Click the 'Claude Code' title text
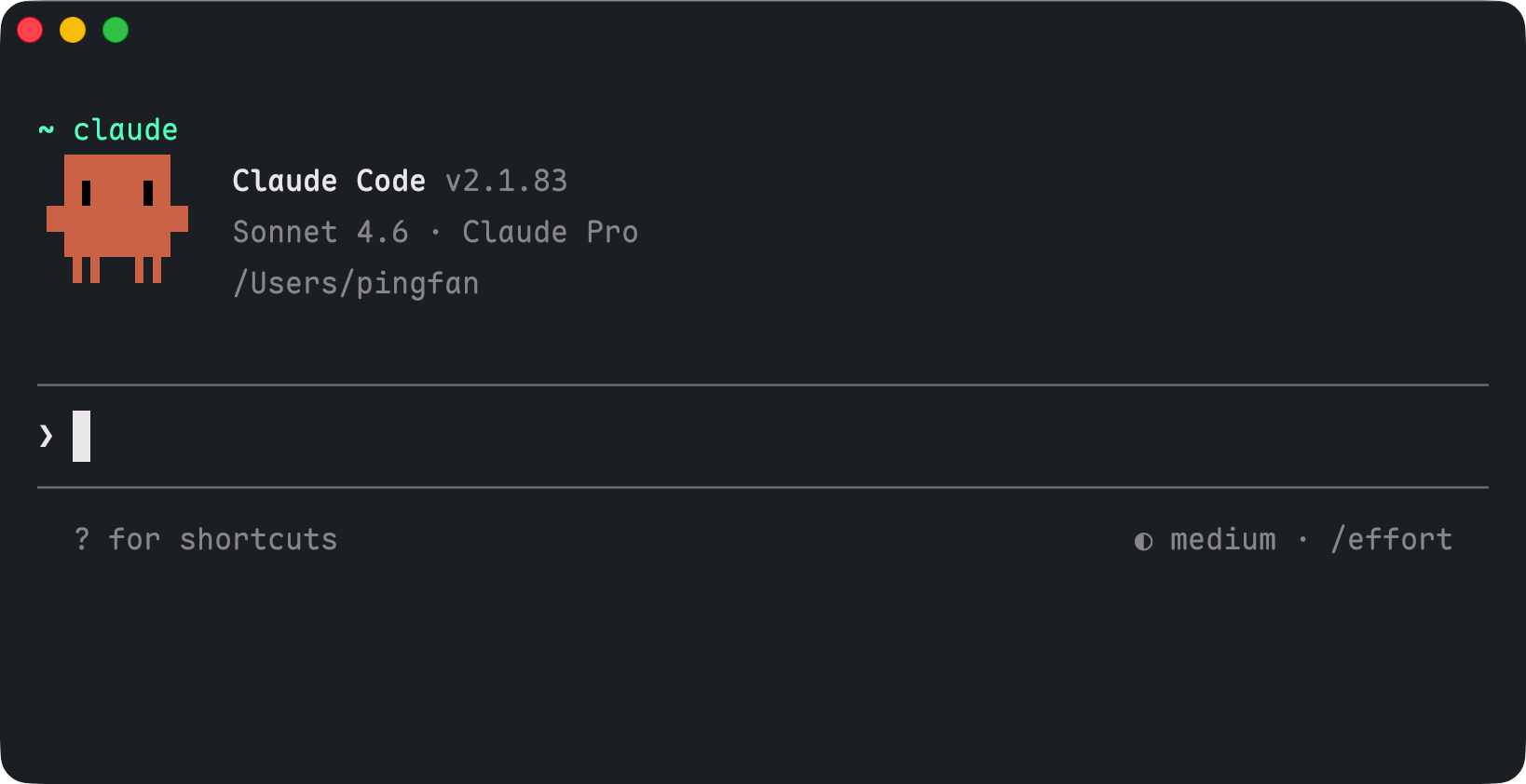The image size is (1526, 784). pyautogui.click(x=329, y=181)
